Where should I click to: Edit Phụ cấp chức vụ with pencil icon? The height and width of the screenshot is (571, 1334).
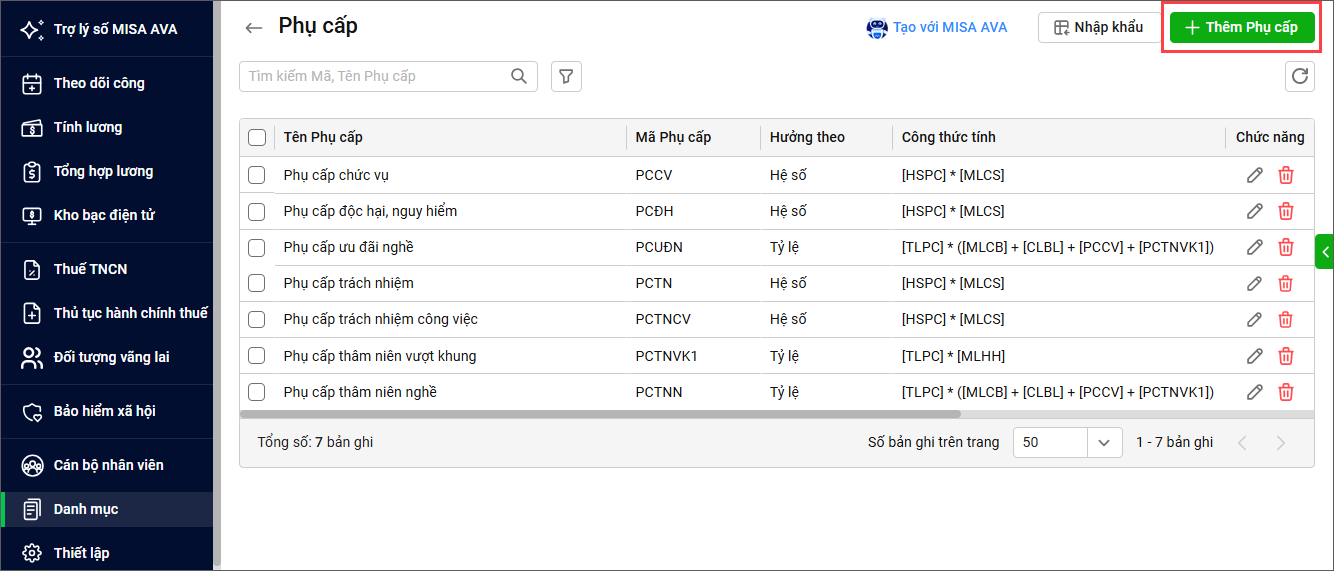[x=1254, y=175]
